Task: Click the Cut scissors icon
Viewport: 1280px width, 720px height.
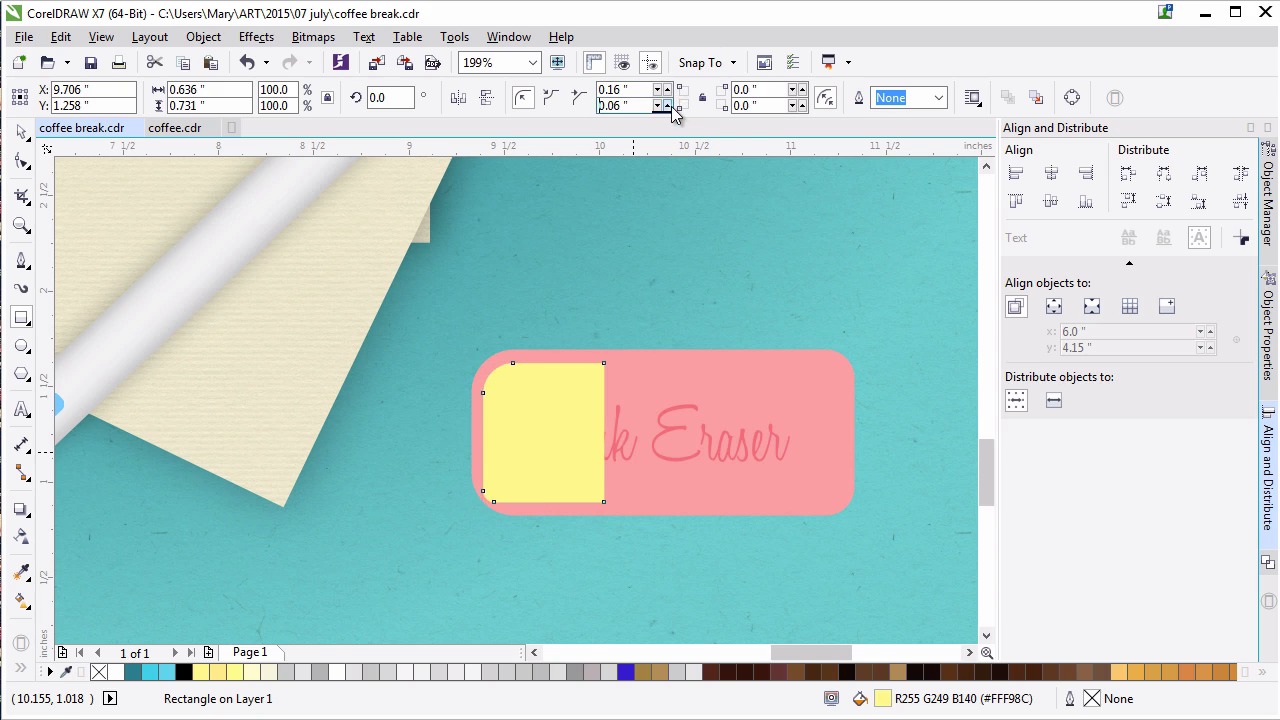Action: coord(154,63)
